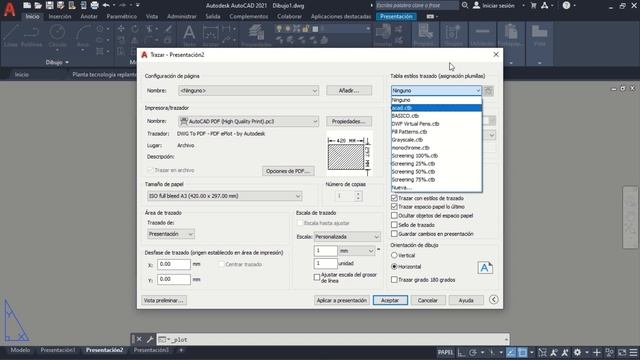
Task: Switch to the Modelo layout tab
Action: (20, 350)
